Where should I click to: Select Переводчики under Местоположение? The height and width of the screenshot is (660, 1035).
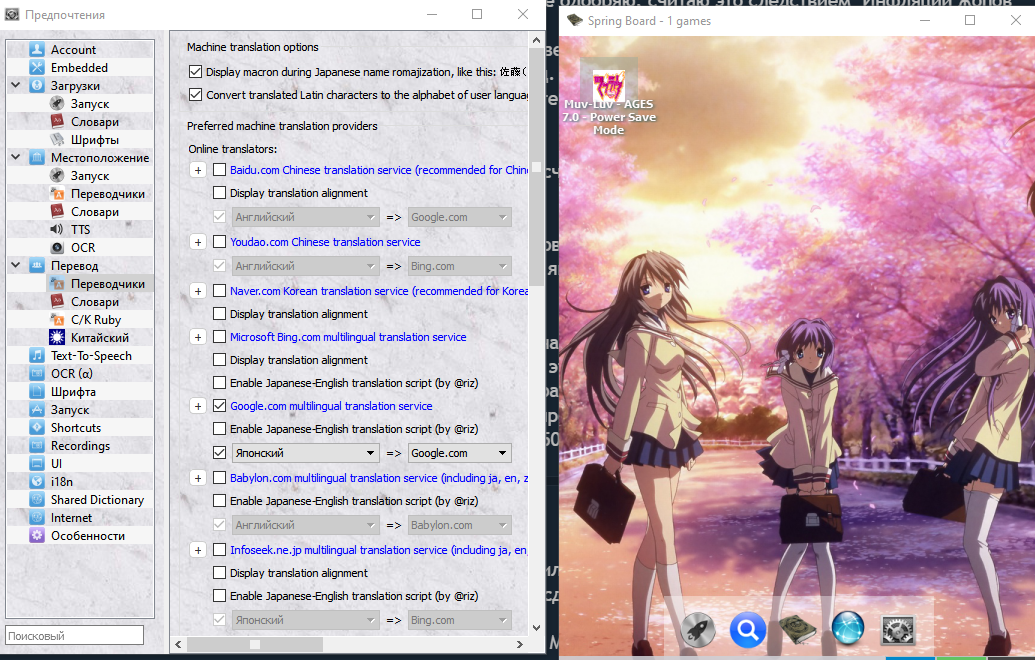(x=108, y=194)
